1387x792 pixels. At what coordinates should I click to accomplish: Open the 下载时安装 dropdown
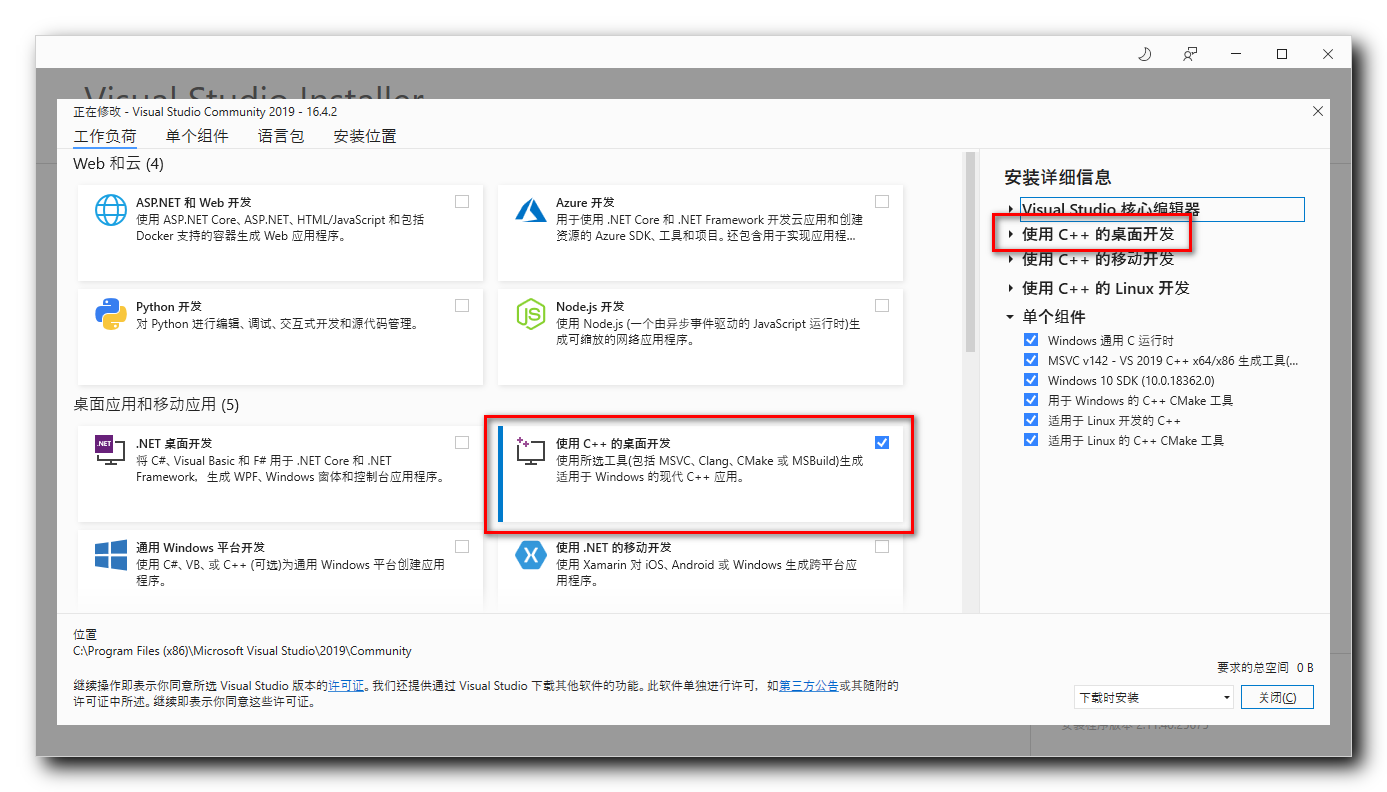[x=1154, y=697]
